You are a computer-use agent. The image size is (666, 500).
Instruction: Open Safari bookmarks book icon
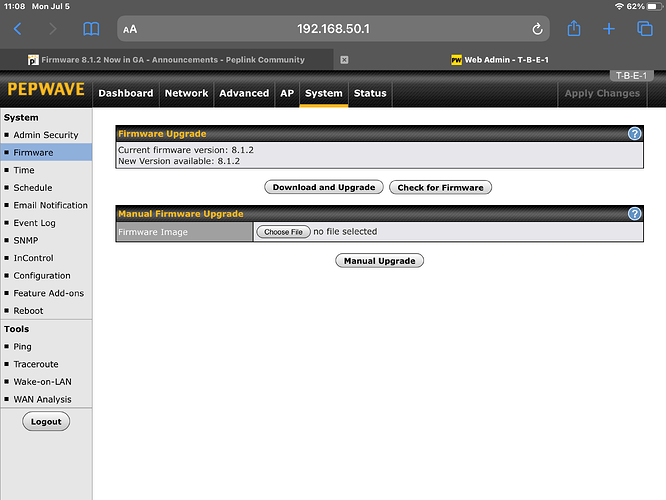tap(91, 29)
